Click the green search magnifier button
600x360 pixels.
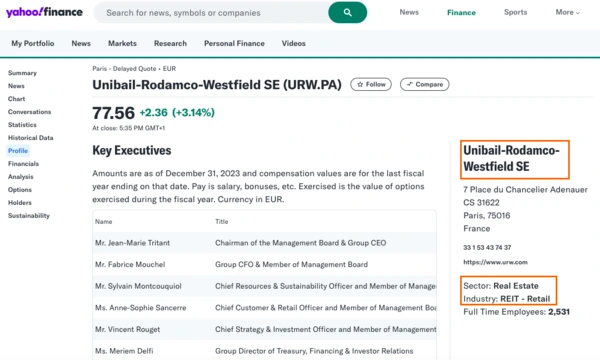(347, 12)
